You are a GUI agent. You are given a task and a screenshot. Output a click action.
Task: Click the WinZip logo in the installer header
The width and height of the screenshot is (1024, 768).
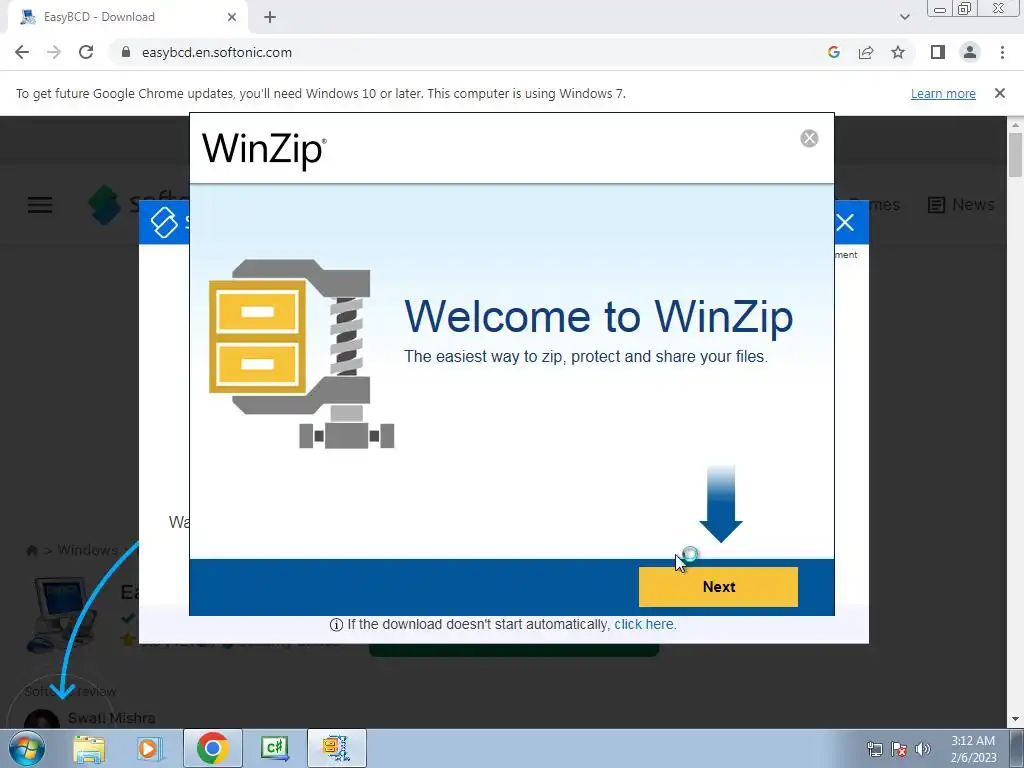pos(264,150)
